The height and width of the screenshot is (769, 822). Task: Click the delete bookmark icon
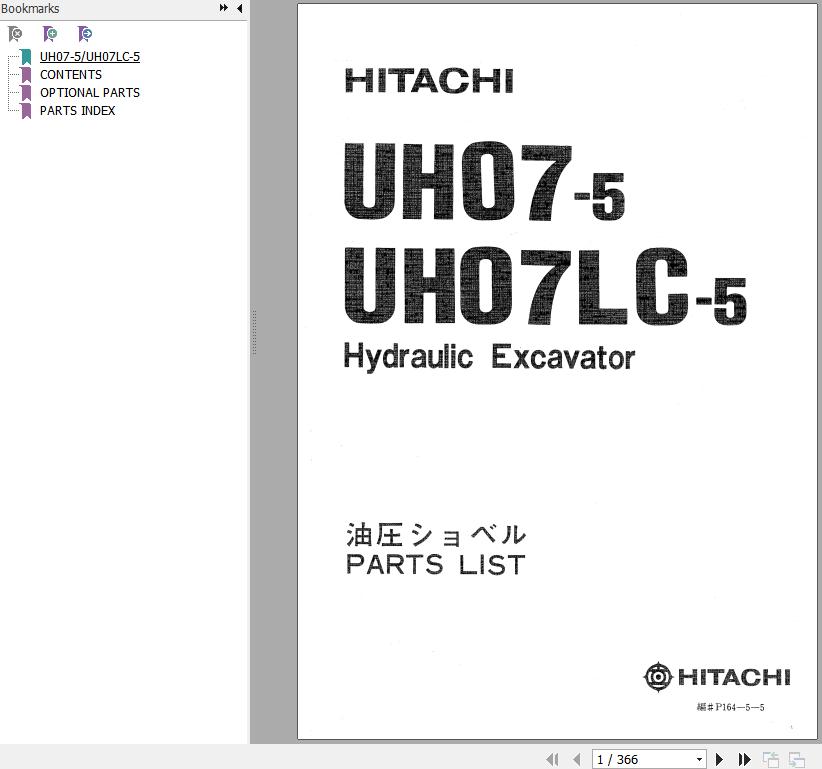[x=15, y=34]
